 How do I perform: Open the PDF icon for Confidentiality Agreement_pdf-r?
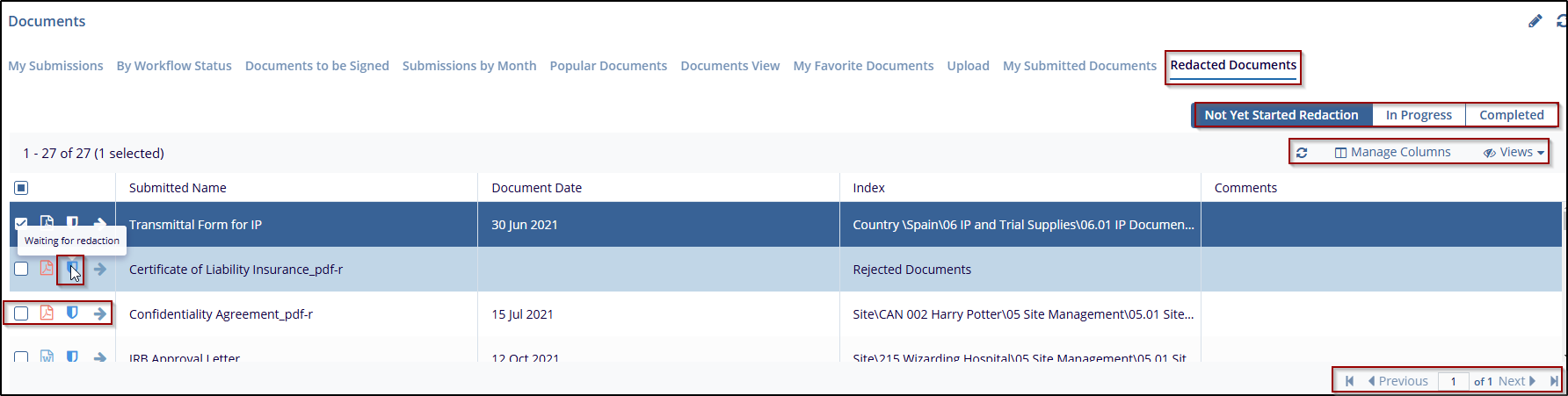[x=47, y=313]
